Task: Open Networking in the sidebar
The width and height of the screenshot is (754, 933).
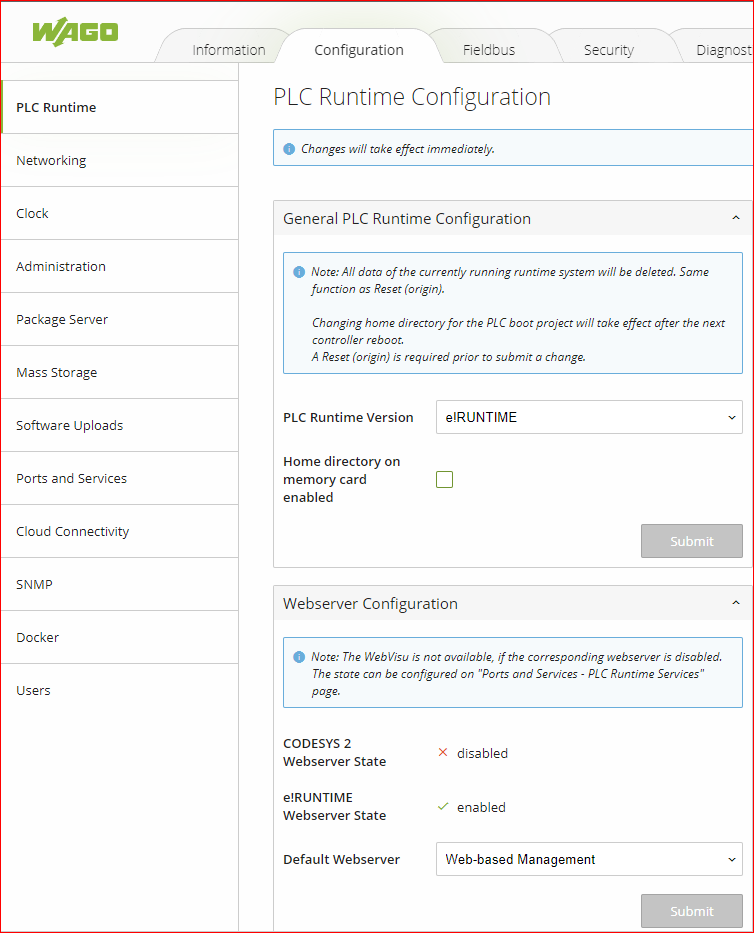Action: click(x=51, y=160)
